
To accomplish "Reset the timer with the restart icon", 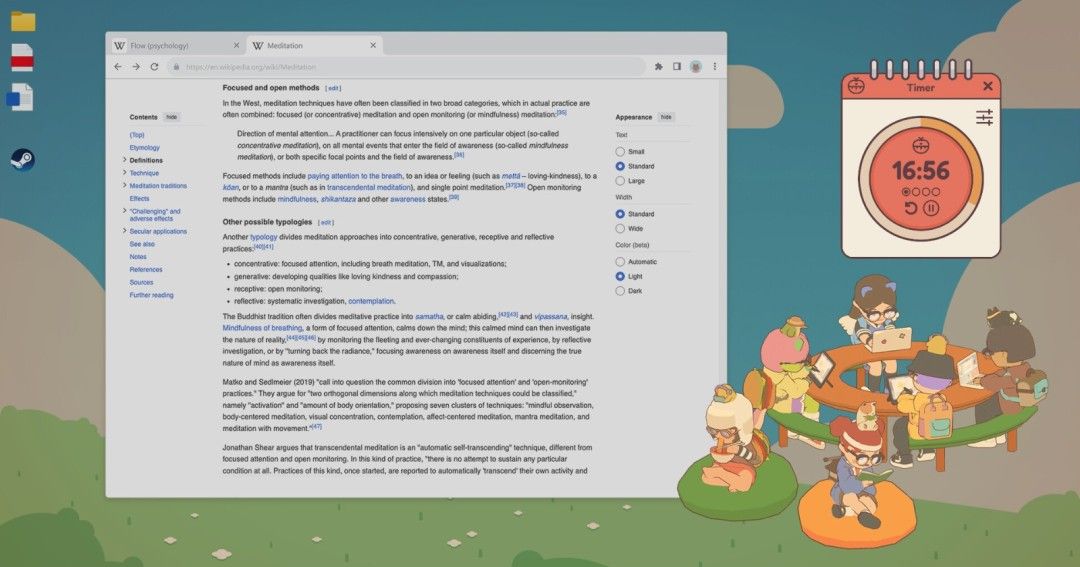I will click(910, 208).
